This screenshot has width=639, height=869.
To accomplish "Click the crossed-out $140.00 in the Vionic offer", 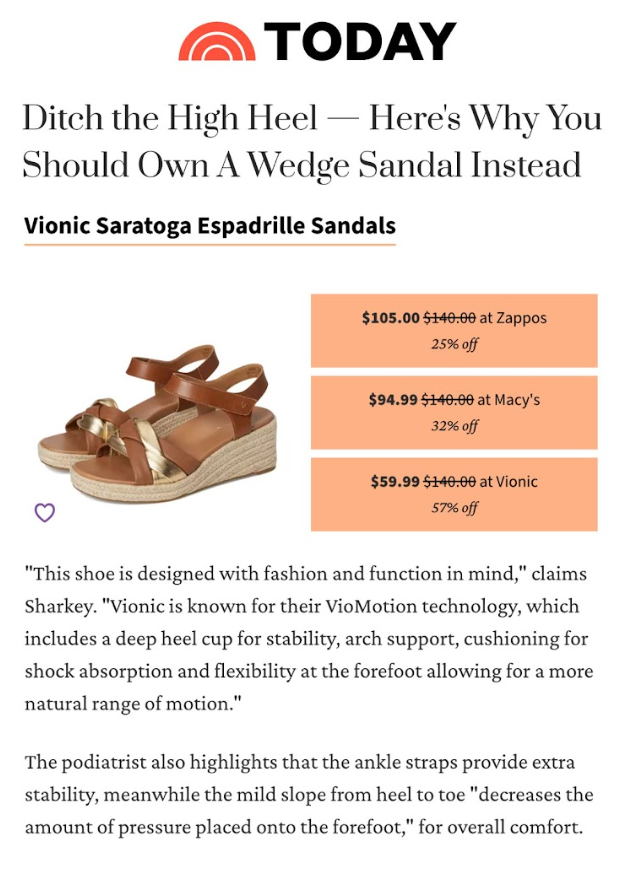I will pyautogui.click(x=451, y=482).
